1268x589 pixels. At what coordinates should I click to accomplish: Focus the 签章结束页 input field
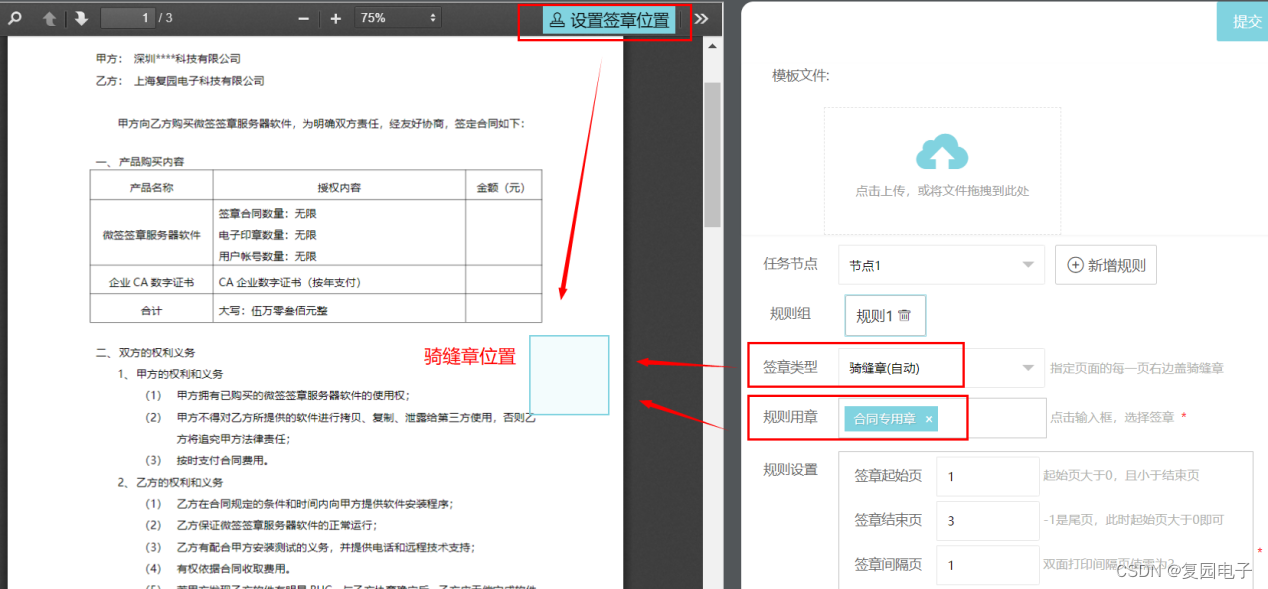point(988,520)
